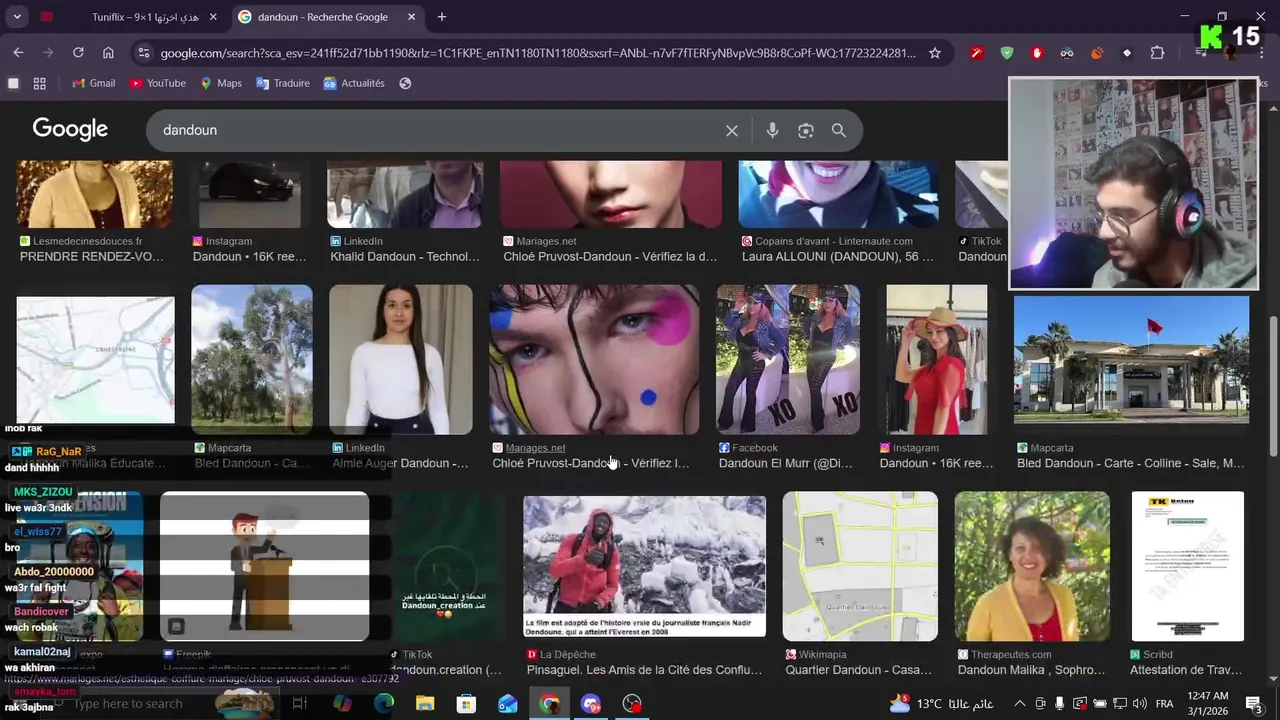The image size is (1280, 720).
Task: Open Microsoft Store from the taskbar
Action: (466, 704)
